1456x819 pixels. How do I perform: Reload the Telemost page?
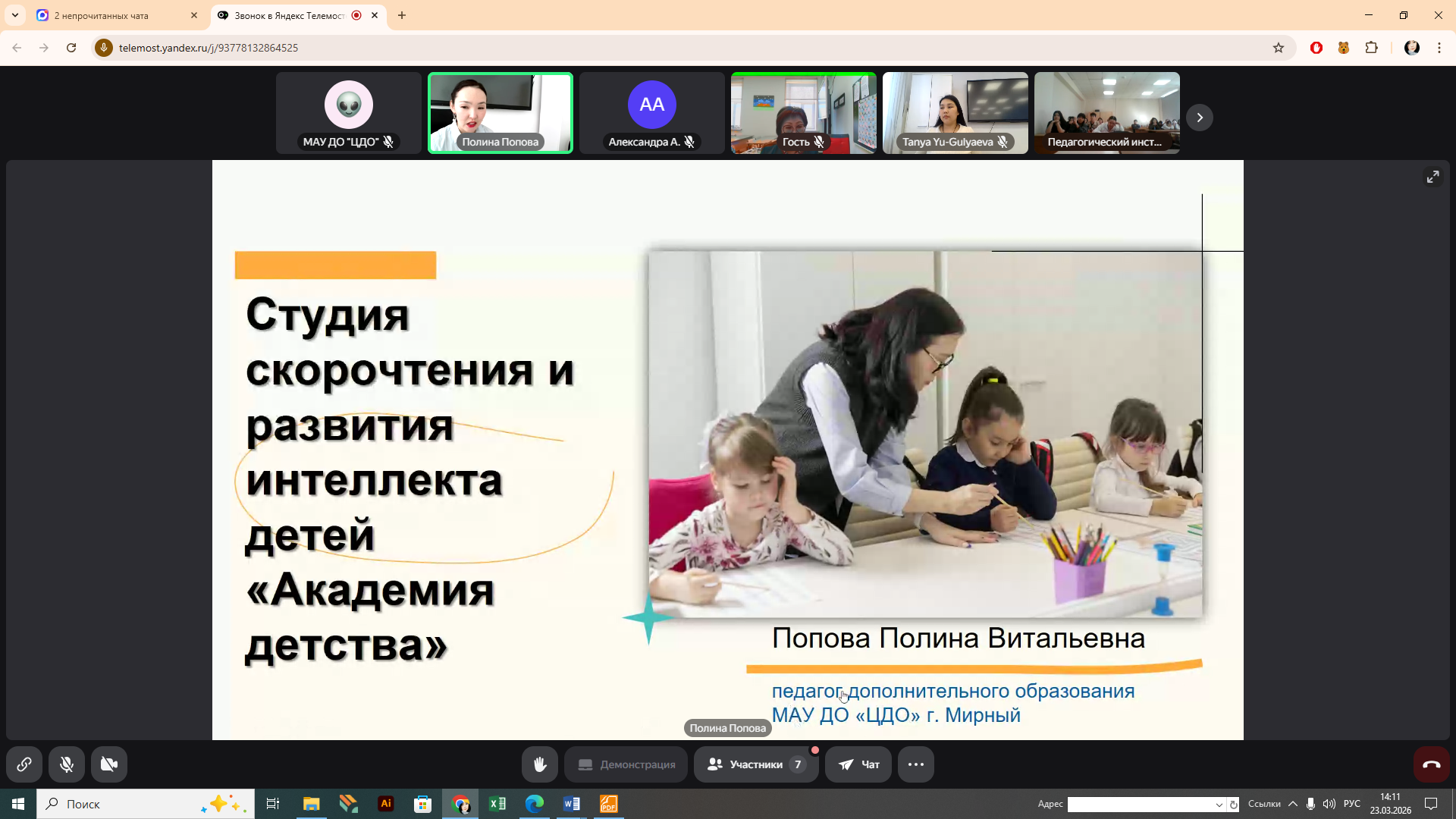pos(71,48)
